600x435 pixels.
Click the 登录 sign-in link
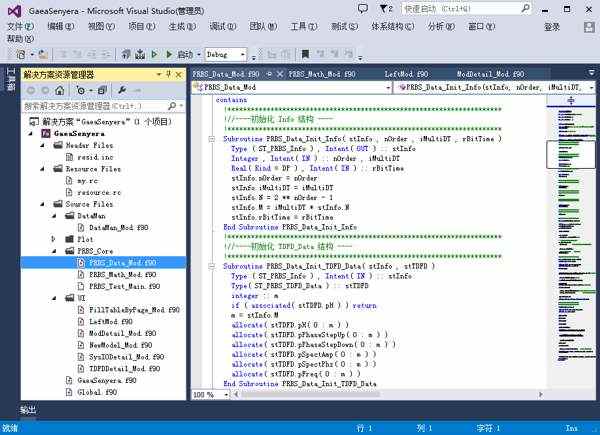[552, 27]
